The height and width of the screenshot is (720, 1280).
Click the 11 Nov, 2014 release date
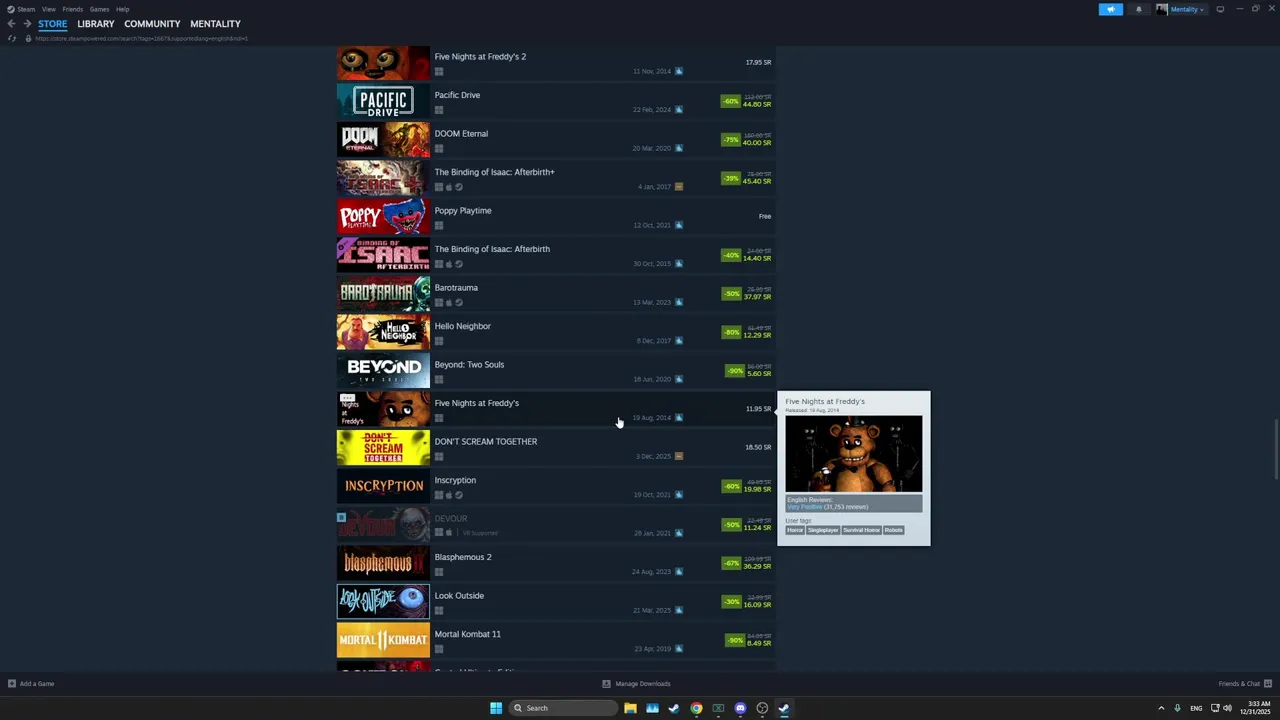[x=652, y=72]
